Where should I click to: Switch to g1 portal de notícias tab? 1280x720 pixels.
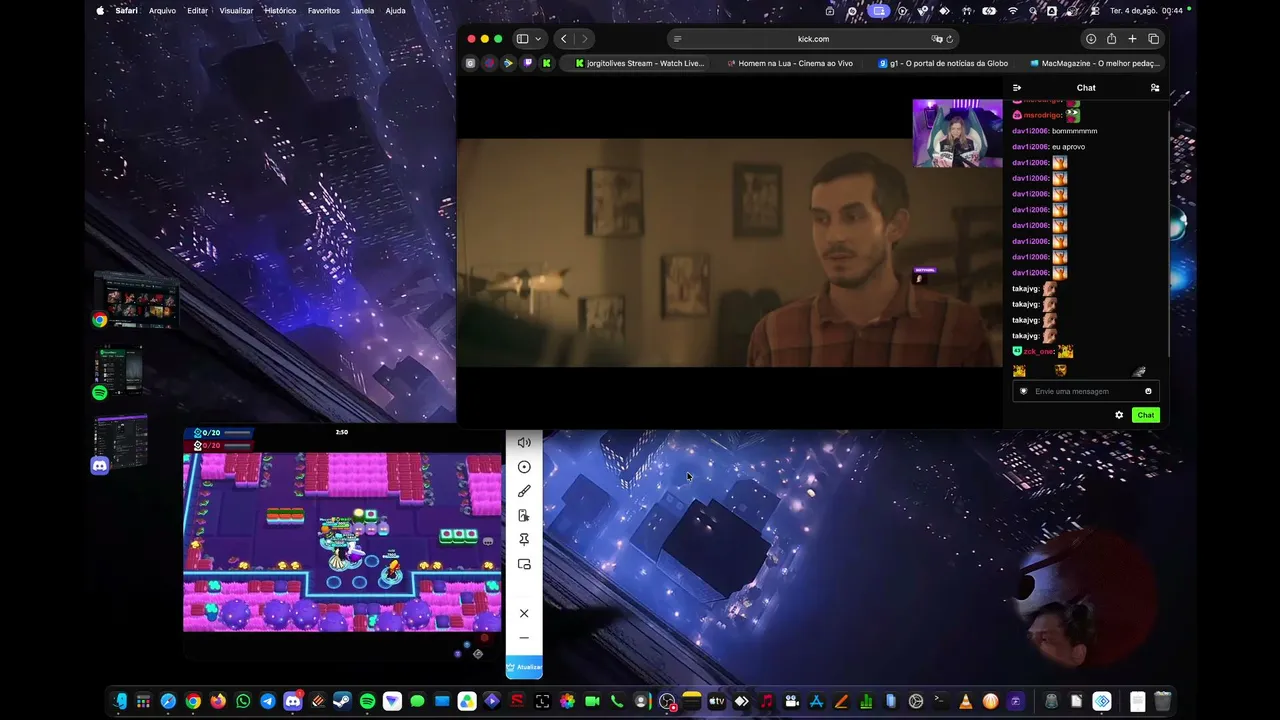coord(942,63)
